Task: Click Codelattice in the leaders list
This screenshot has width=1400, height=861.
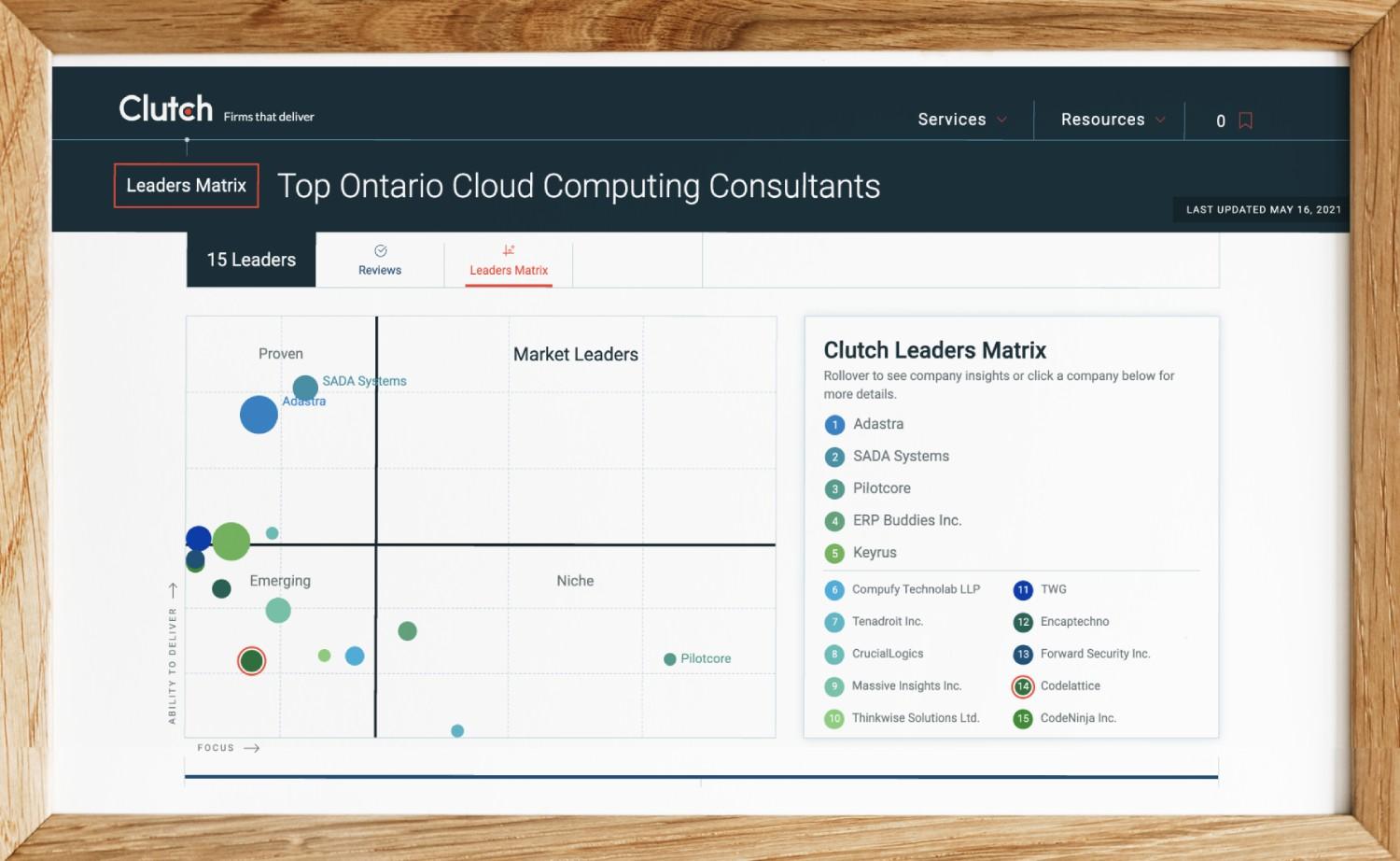Action: [x=1071, y=685]
